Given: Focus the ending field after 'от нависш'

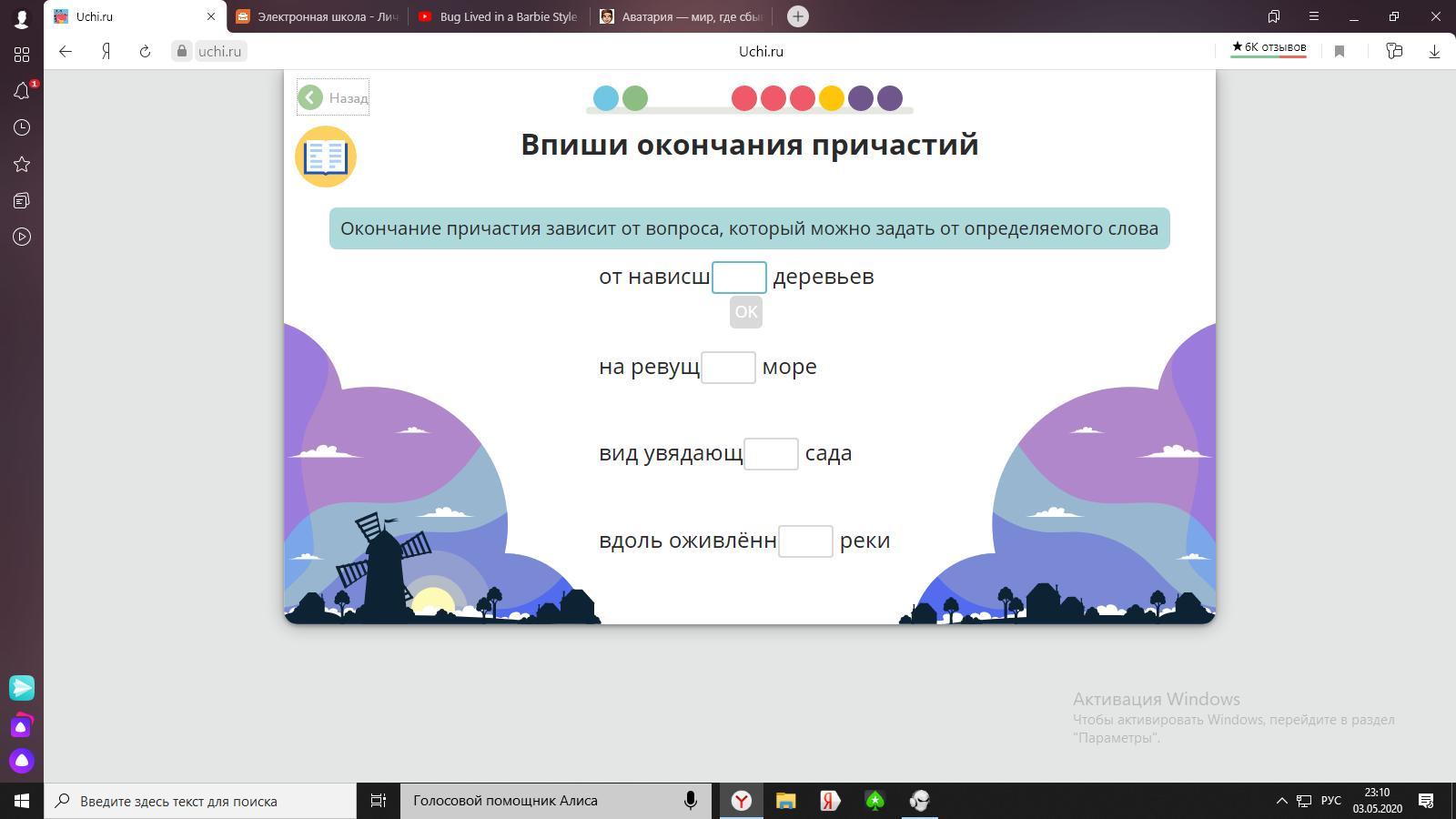Looking at the screenshot, I should point(739,277).
